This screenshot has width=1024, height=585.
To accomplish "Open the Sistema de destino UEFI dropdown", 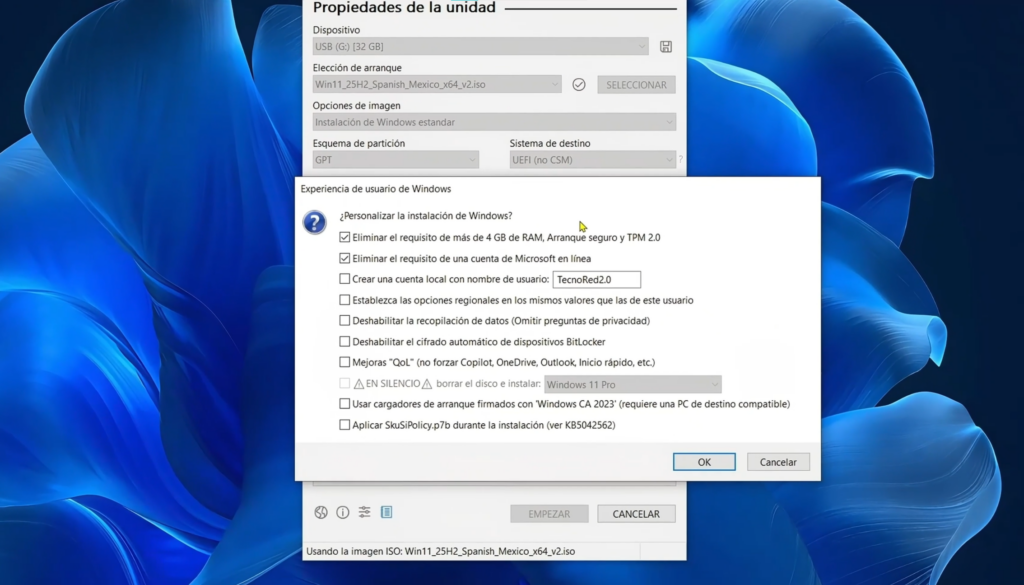I will click(x=592, y=160).
